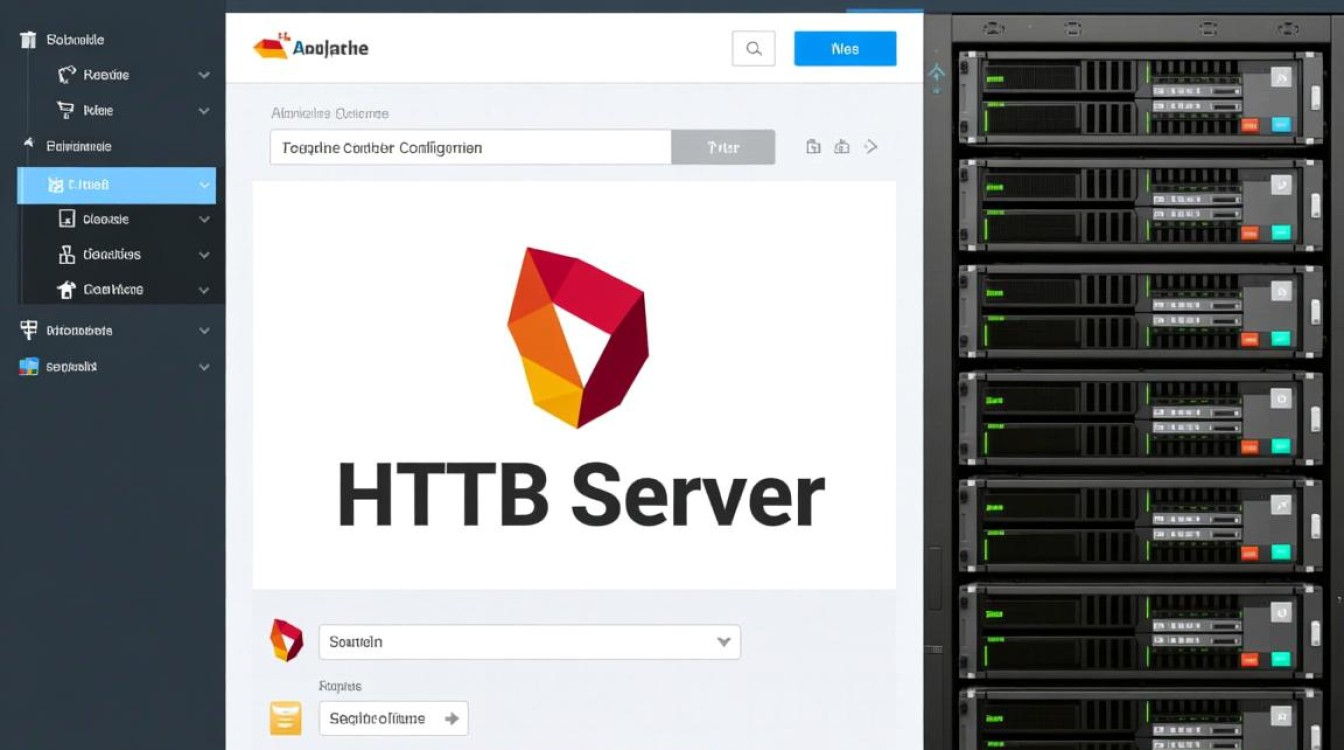Click the second small icon right of filter button
Screen dimensions: 1344x750
click(842, 147)
